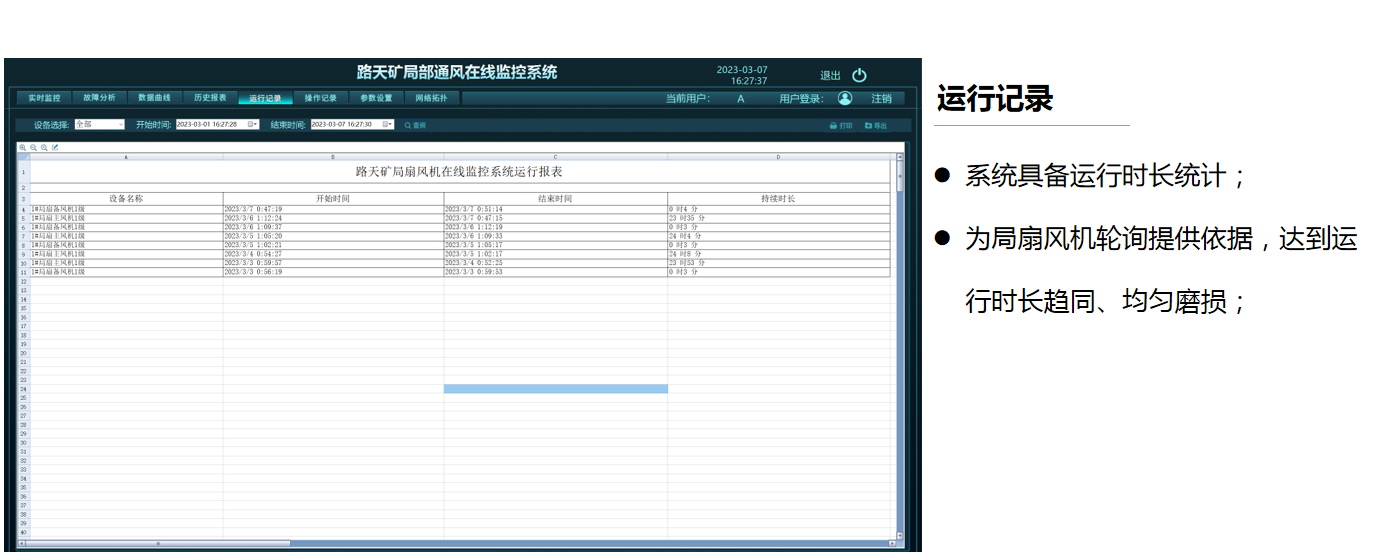Open the 结束时间 calendar picker
Viewport: 1375px width, 552px height.
(388, 124)
